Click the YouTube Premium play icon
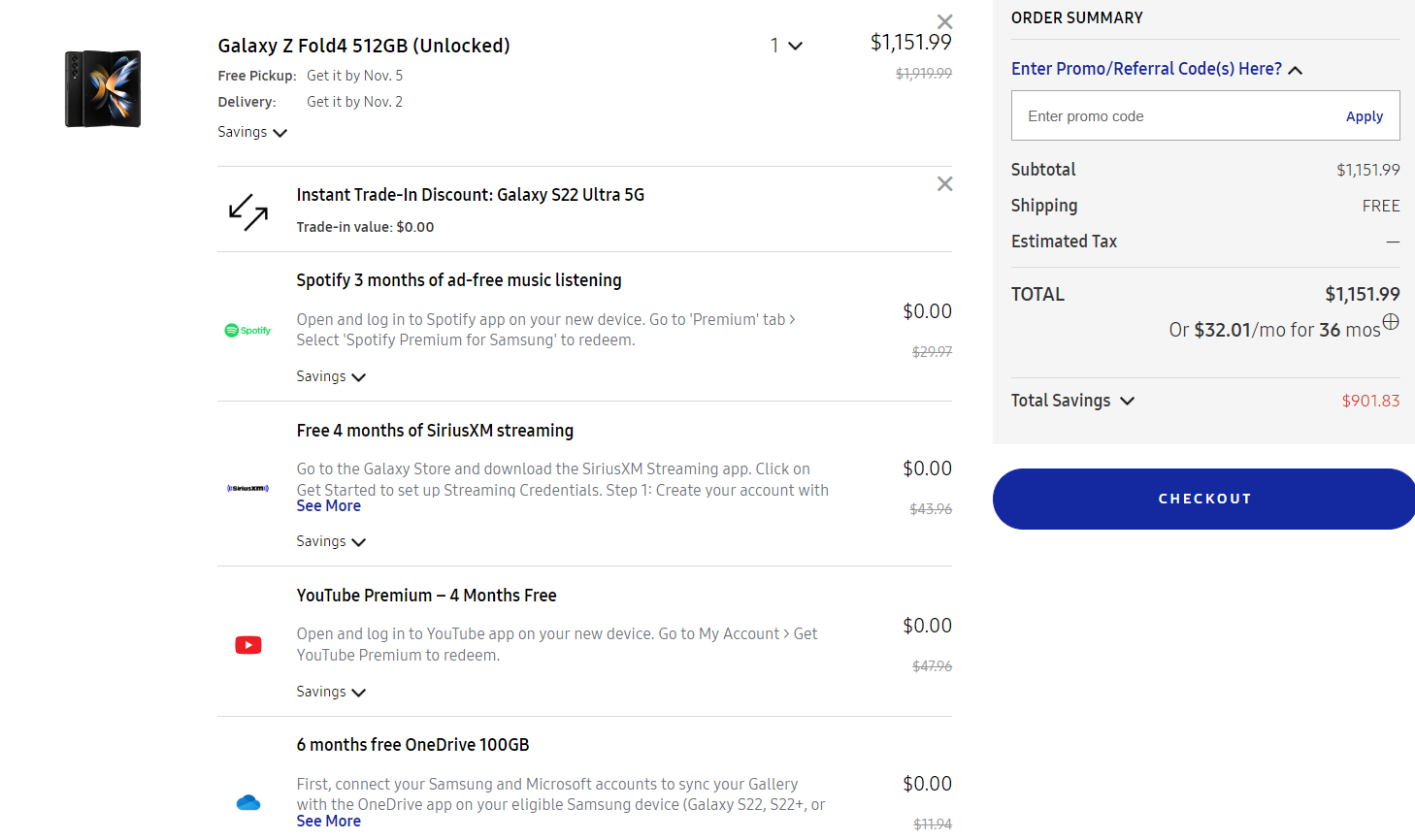This screenshot has height=840, width=1415. [x=248, y=644]
